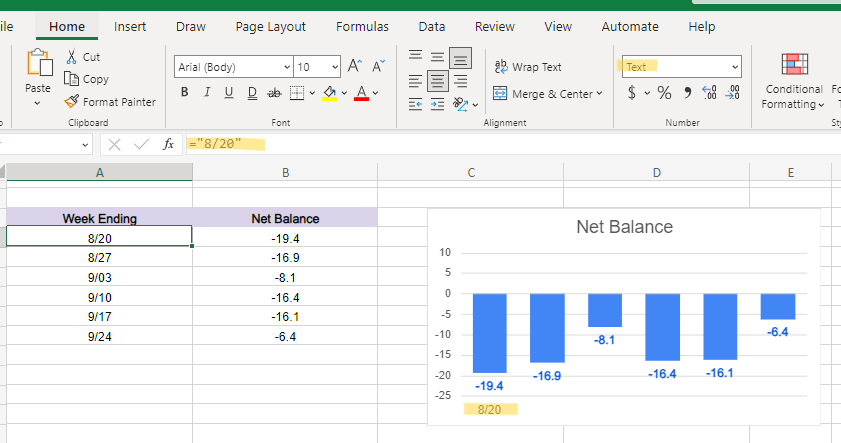
Task: Select the Net Balance header cell
Action: (x=285, y=218)
